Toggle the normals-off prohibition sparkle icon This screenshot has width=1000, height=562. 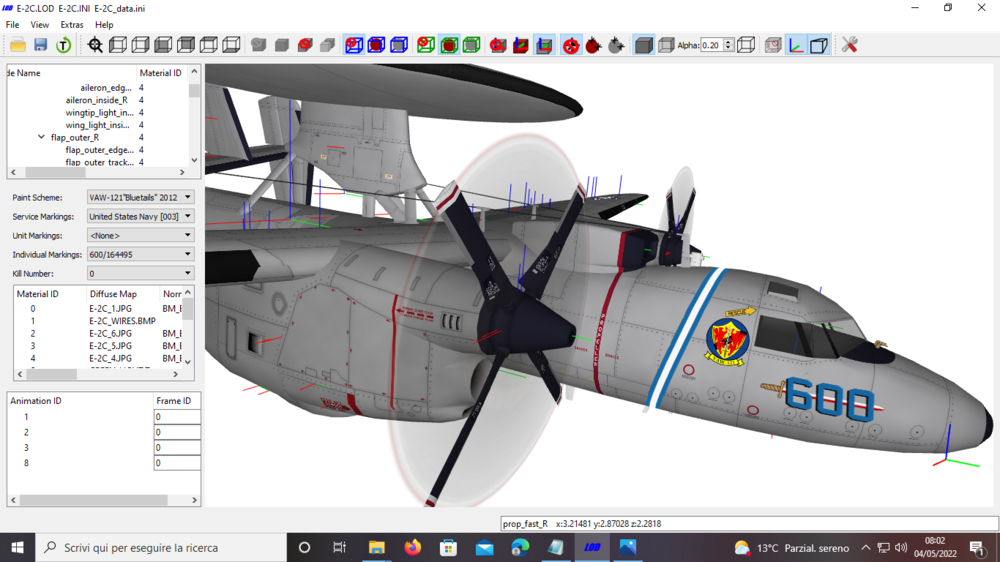pyautogui.click(x=571, y=45)
